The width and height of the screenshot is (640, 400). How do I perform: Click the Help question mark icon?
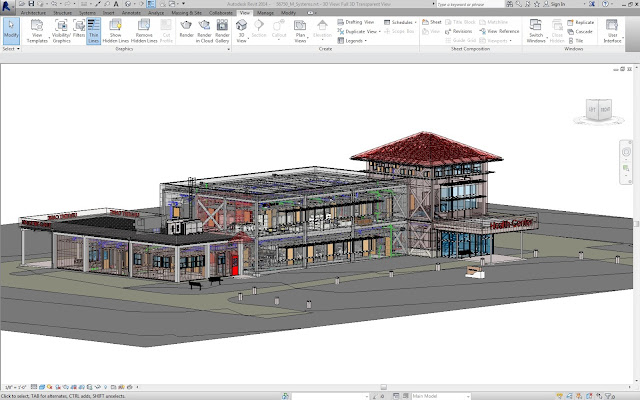[x=605, y=4]
